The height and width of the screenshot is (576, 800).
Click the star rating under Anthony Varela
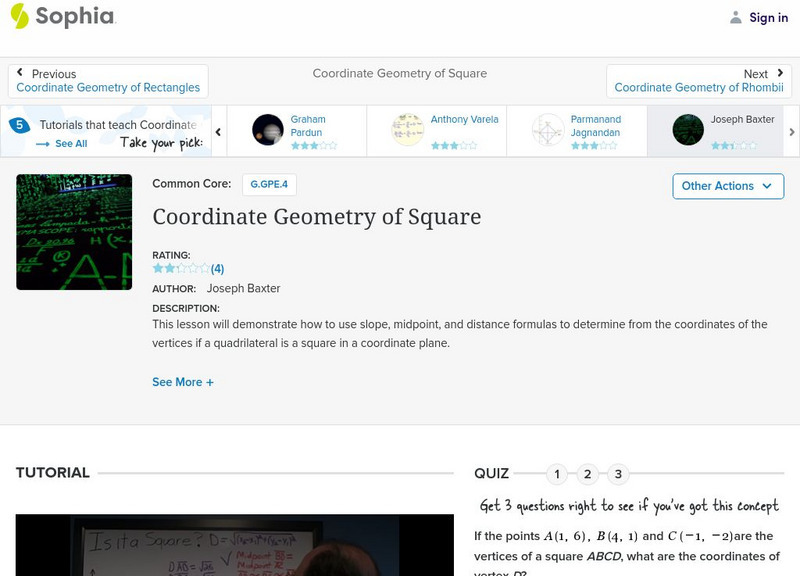tap(454, 146)
